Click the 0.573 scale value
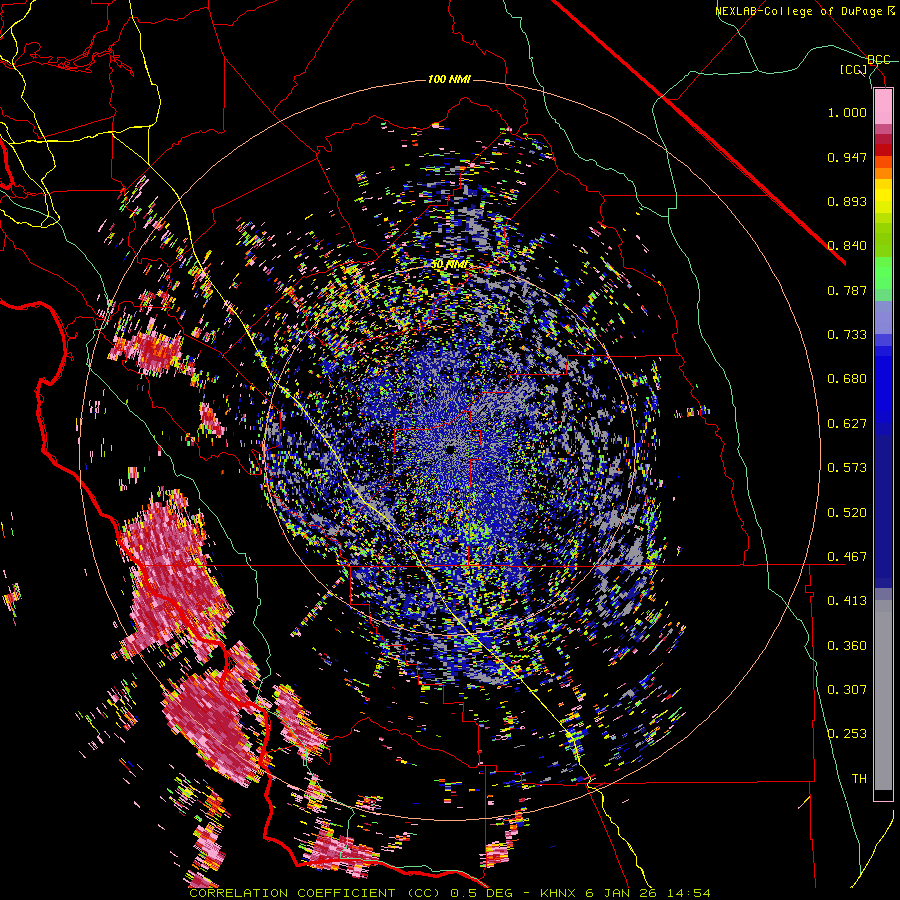This screenshot has height=900, width=900. click(847, 468)
